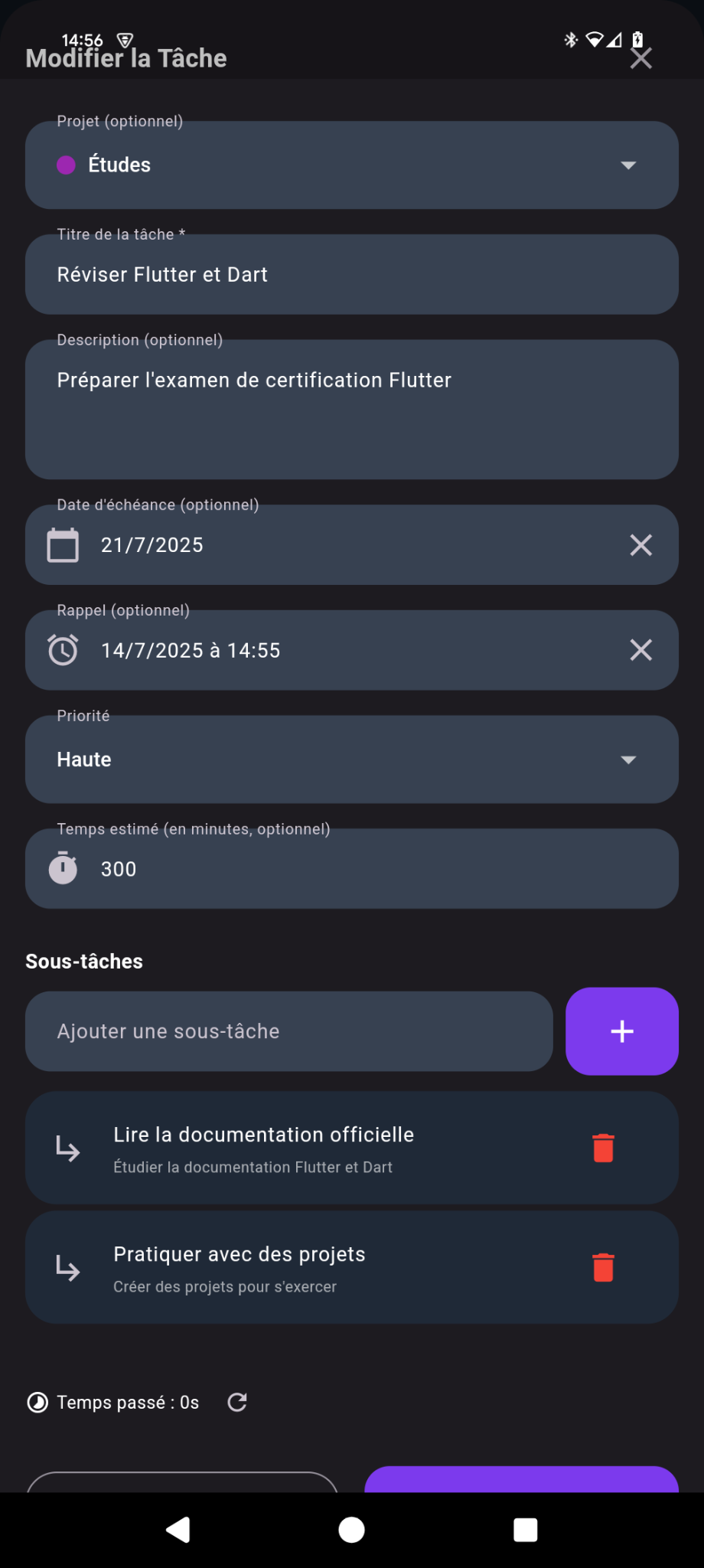704x1568 pixels.
Task: Reset the time spent with refresh icon
Action: [x=237, y=1402]
